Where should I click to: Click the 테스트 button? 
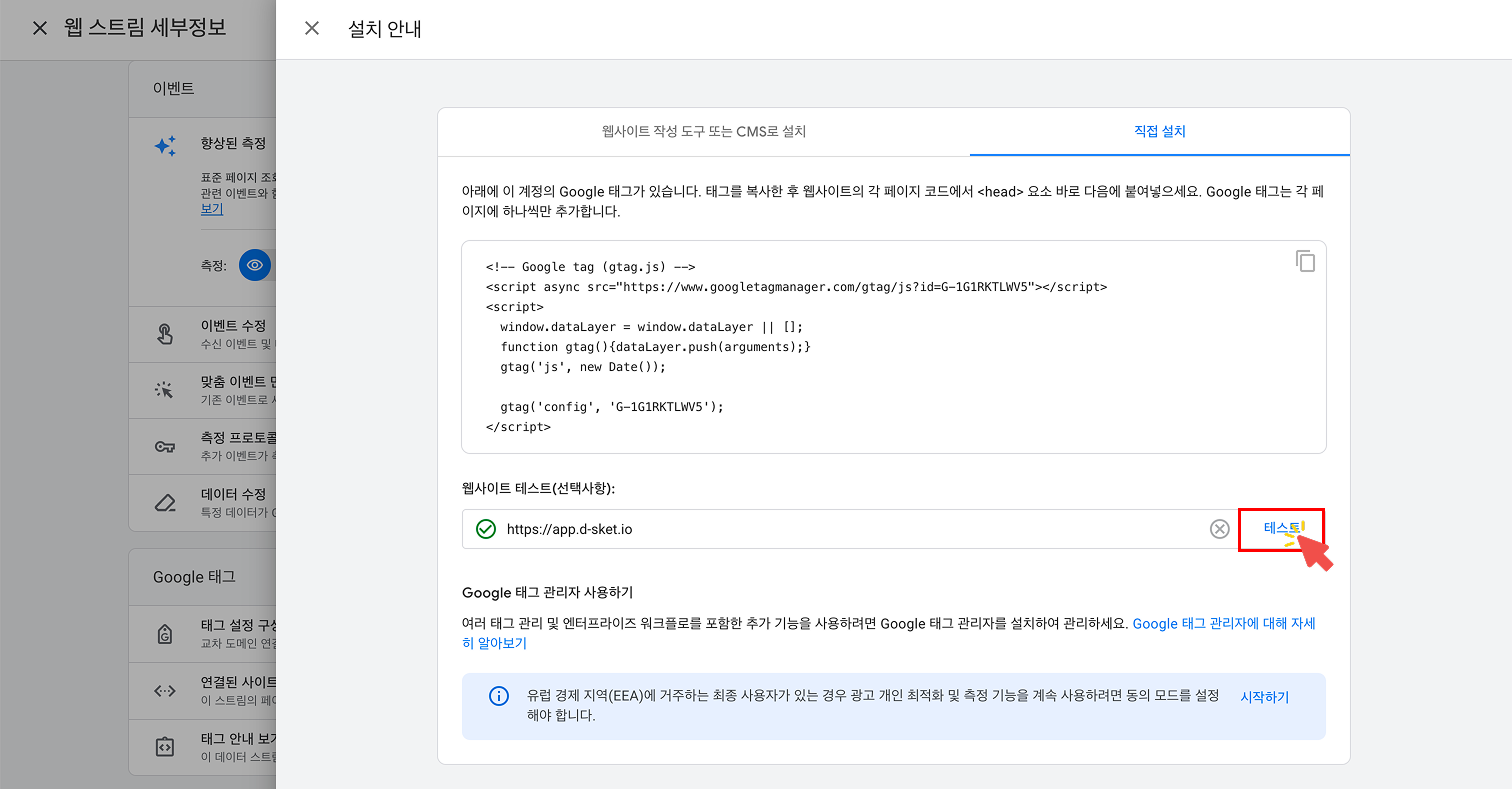click(x=1282, y=528)
